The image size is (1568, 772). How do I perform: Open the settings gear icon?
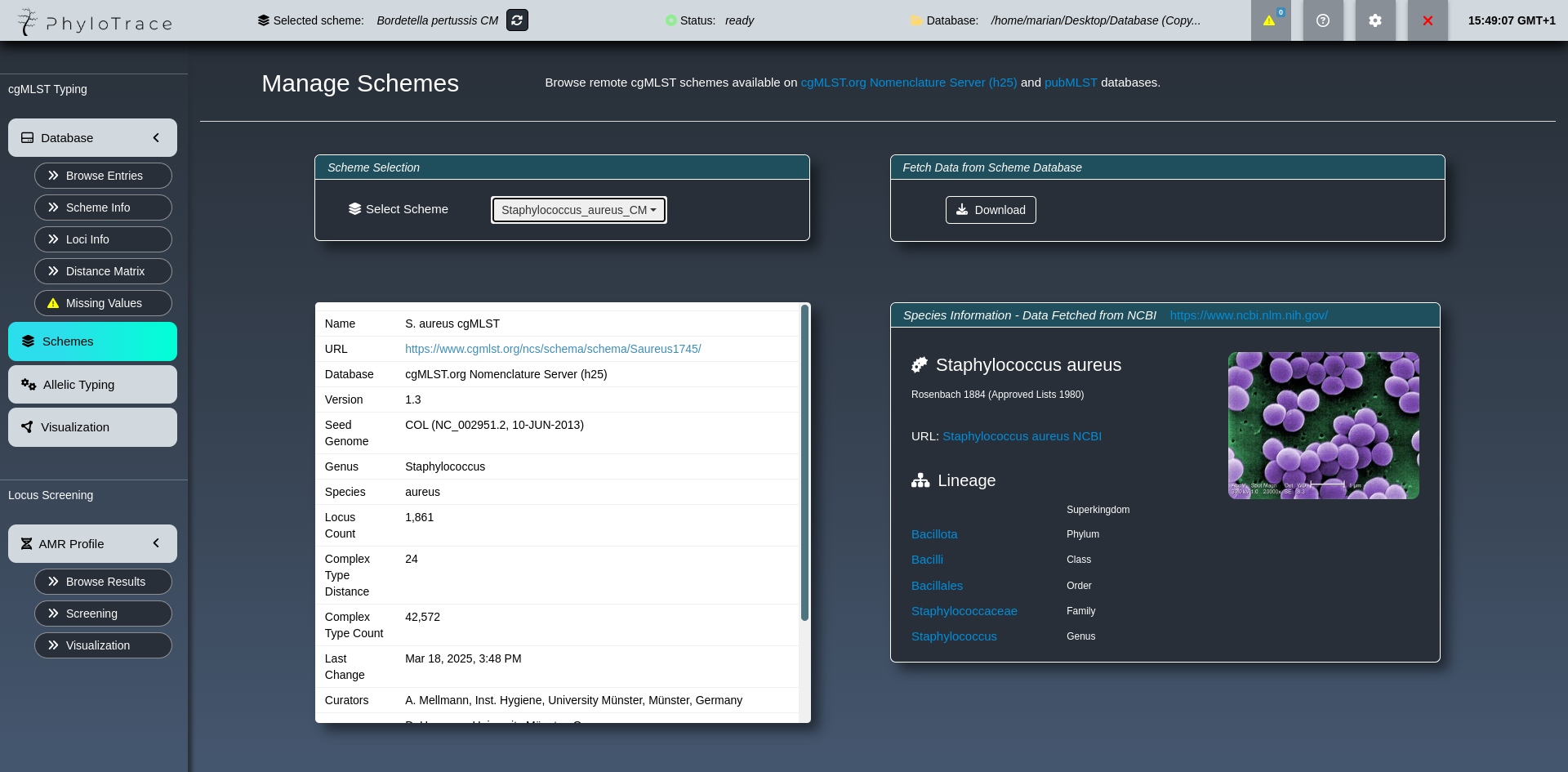pyautogui.click(x=1375, y=20)
